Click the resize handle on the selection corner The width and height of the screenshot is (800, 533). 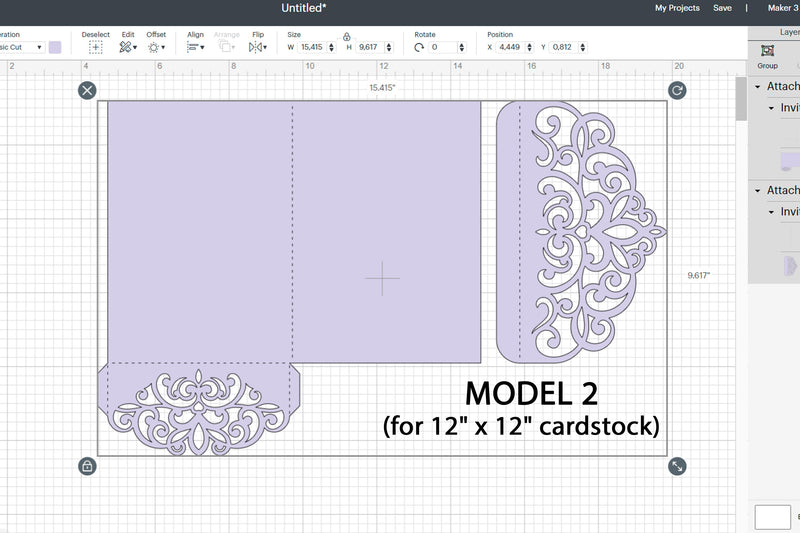677,466
